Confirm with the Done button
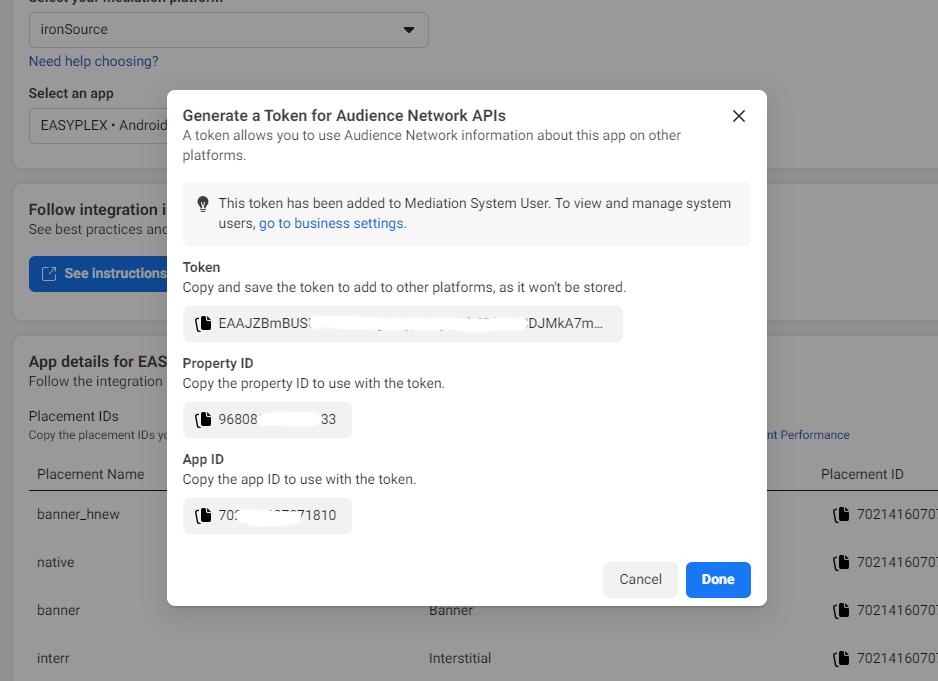Image resolution: width=938 pixels, height=681 pixels. [718, 579]
